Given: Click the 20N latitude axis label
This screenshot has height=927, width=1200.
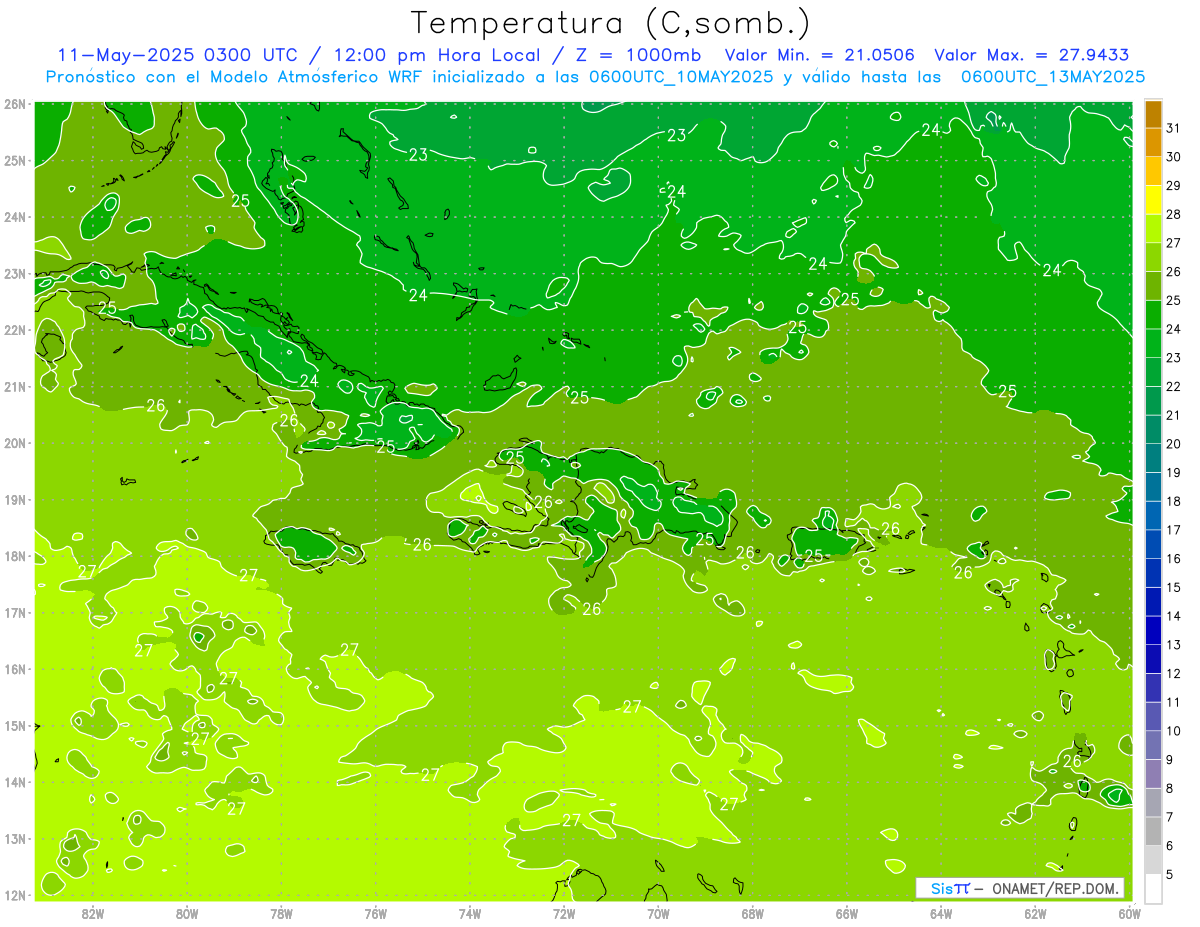Looking at the screenshot, I should (x=15, y=443).
